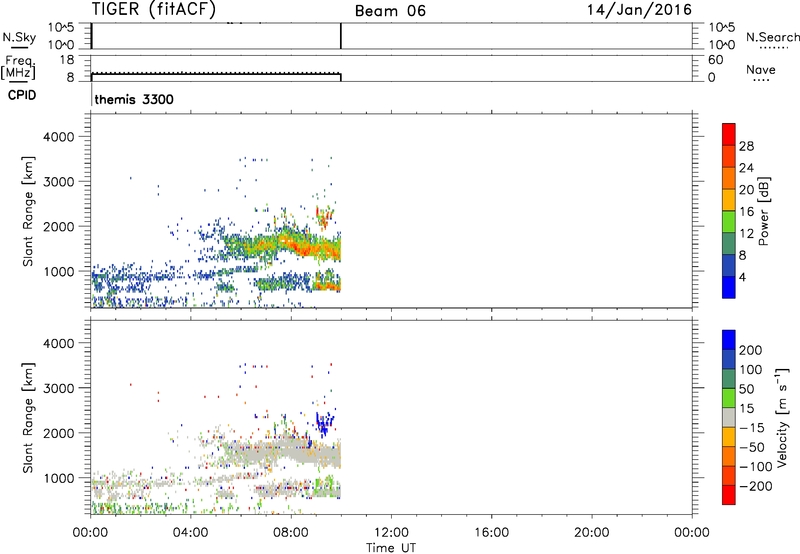800x554 pixels.
Task: Click the '60' Nave axis tick
Action: [716, 60]
